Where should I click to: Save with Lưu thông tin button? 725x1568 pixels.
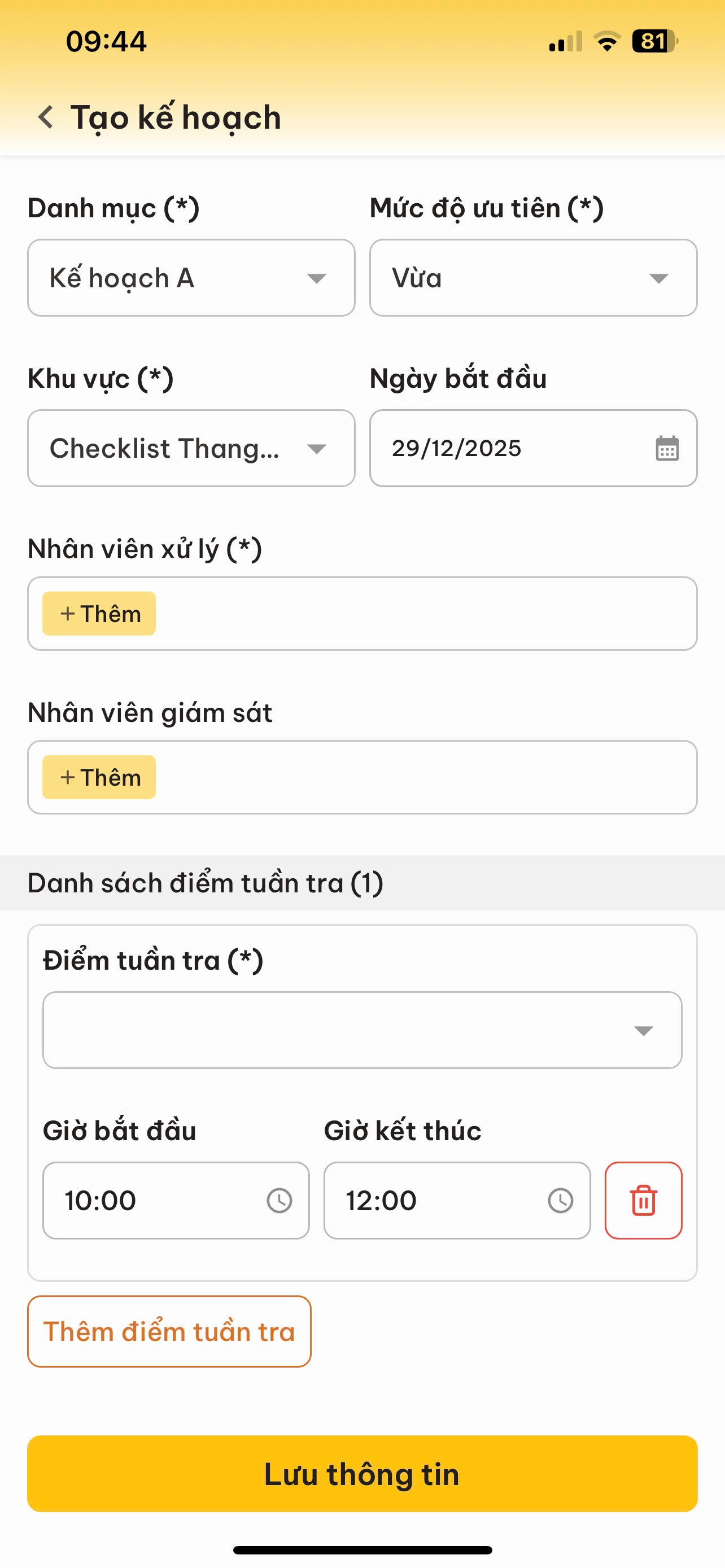point(362,1474)
